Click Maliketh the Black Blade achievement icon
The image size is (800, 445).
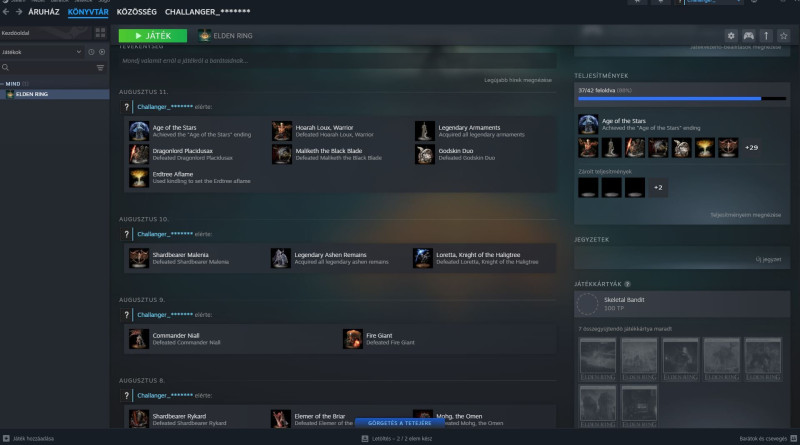point(282,154)
